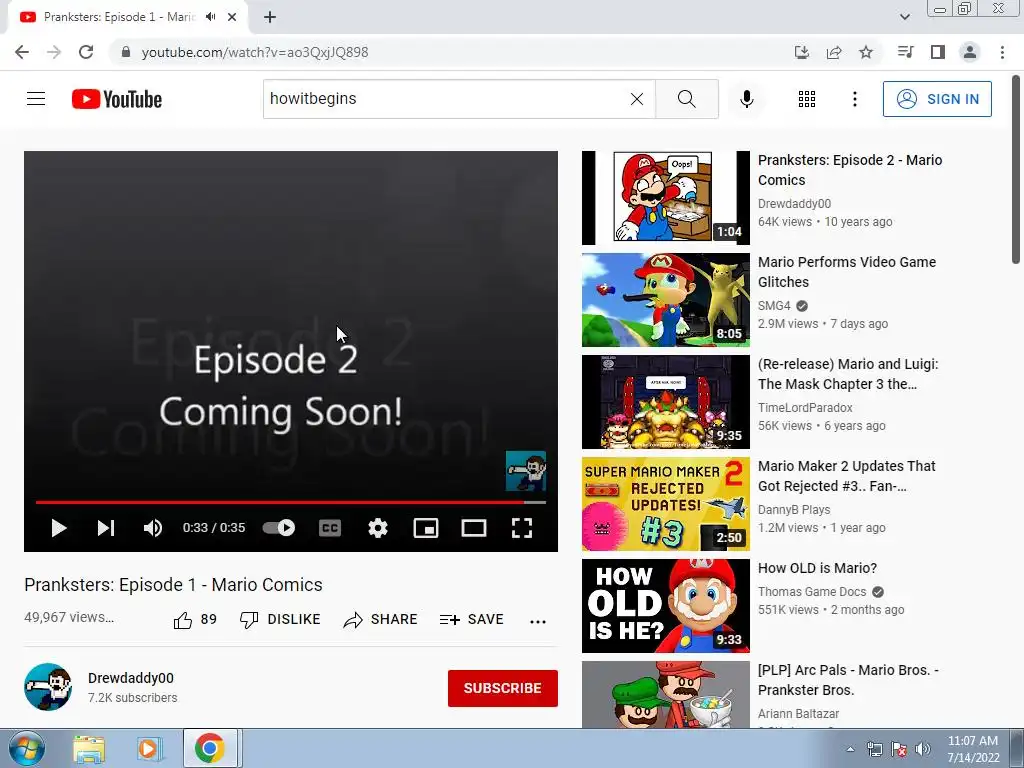1024x768 pixels.
Task: Click Thomas Game Docs channel name
Action: (x=812, y=592)
